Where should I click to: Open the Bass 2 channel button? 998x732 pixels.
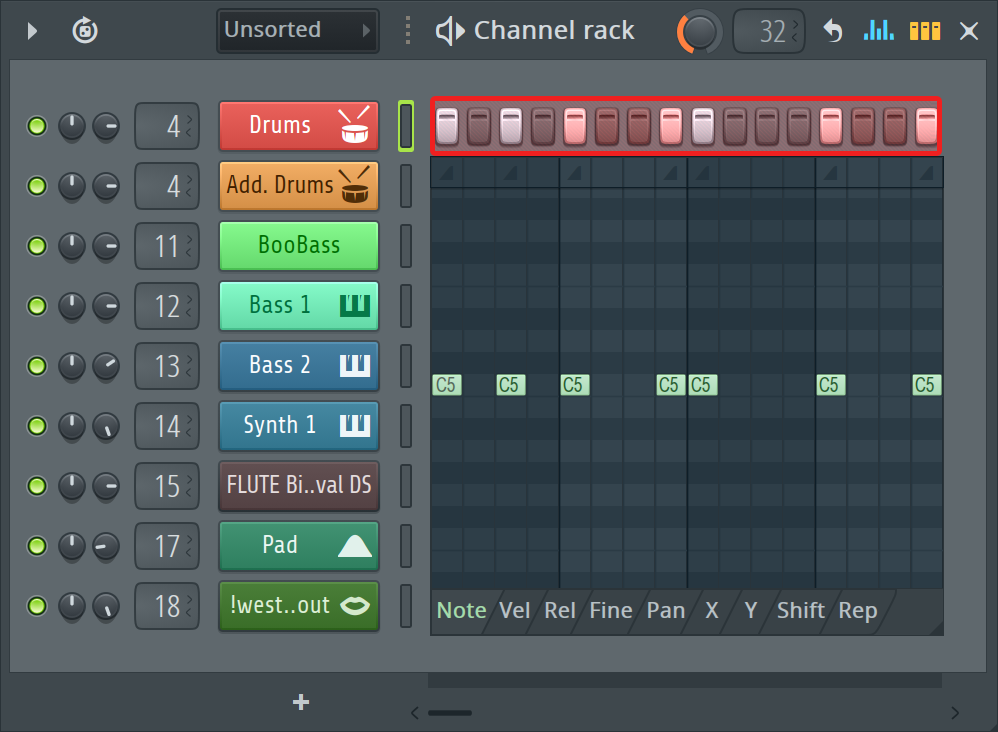[299, 366]
